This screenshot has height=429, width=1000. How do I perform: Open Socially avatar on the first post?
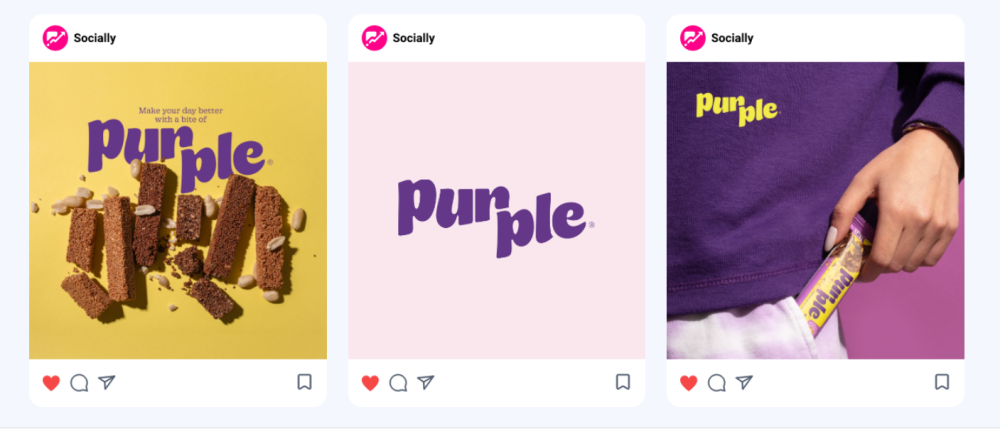(55, 38)
